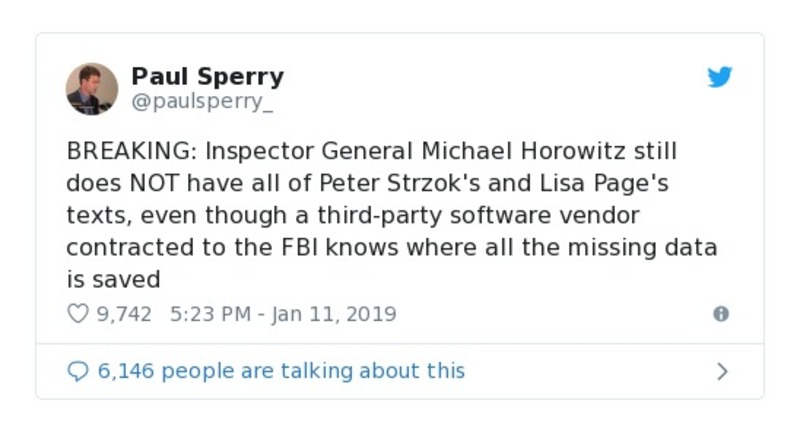800x432 pixels.
Task: Click the Twitter bird logo
Action: point(720,77)
